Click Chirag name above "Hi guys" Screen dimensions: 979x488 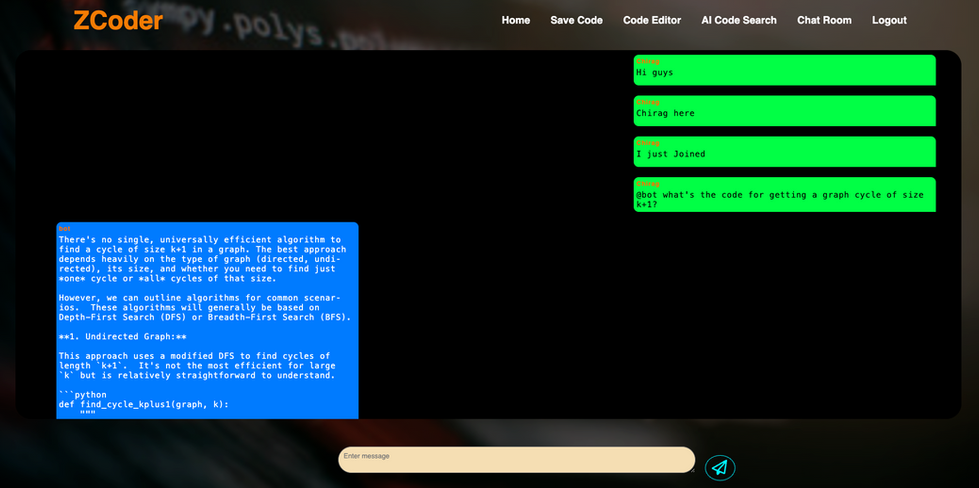tap(647, 62)
